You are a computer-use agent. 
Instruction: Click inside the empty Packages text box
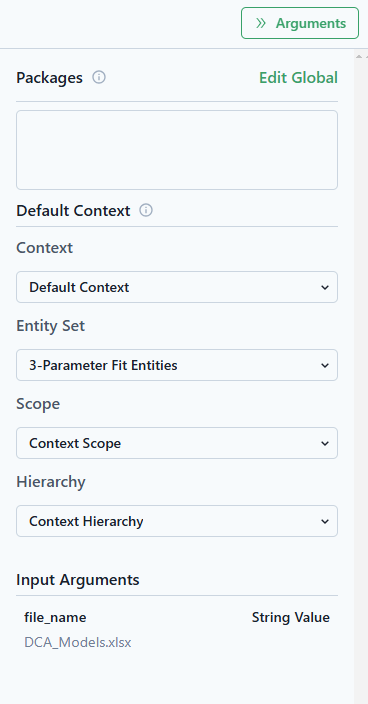(x=177, y=150)
